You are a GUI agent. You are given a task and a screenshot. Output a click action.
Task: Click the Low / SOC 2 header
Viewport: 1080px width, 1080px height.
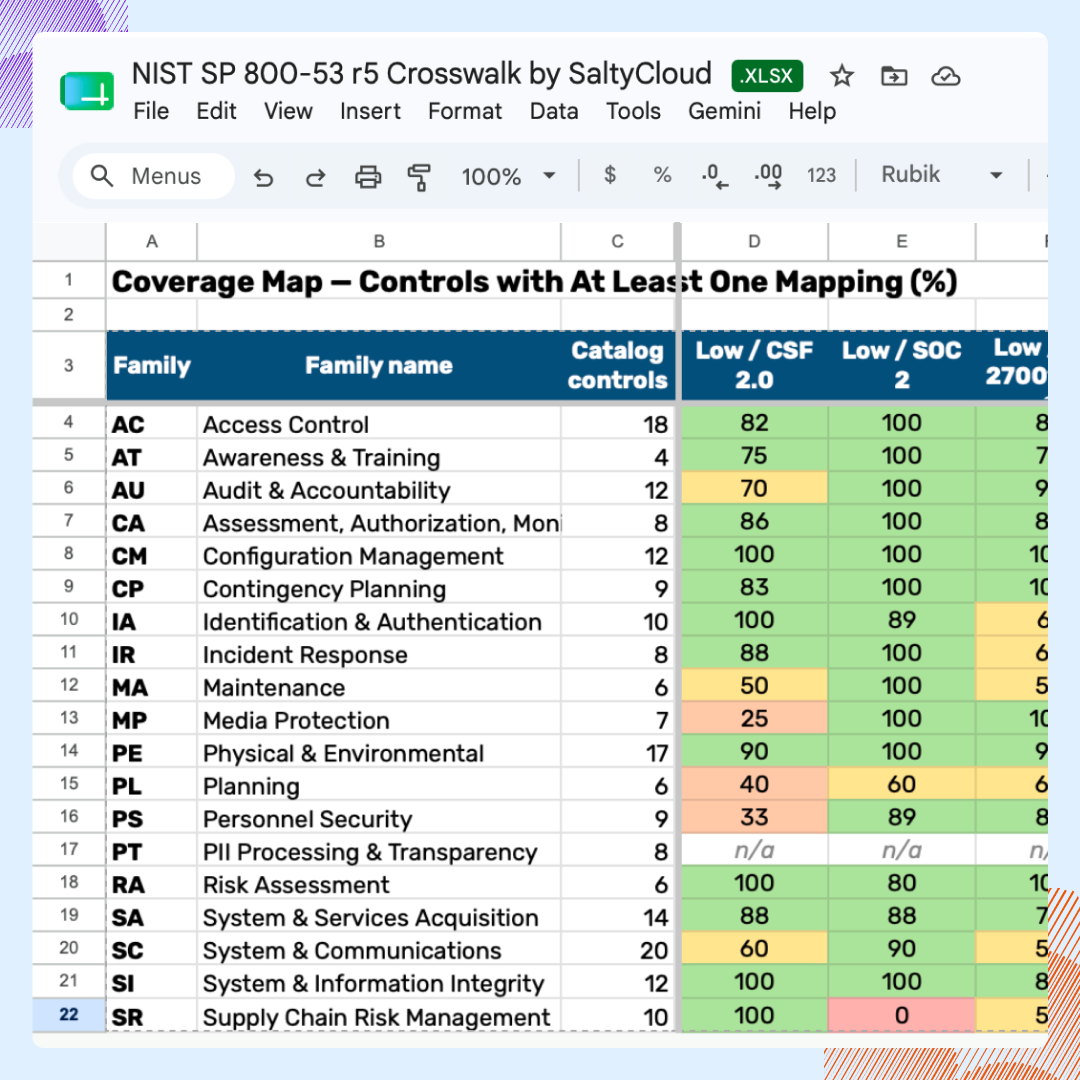pos(902,366)
